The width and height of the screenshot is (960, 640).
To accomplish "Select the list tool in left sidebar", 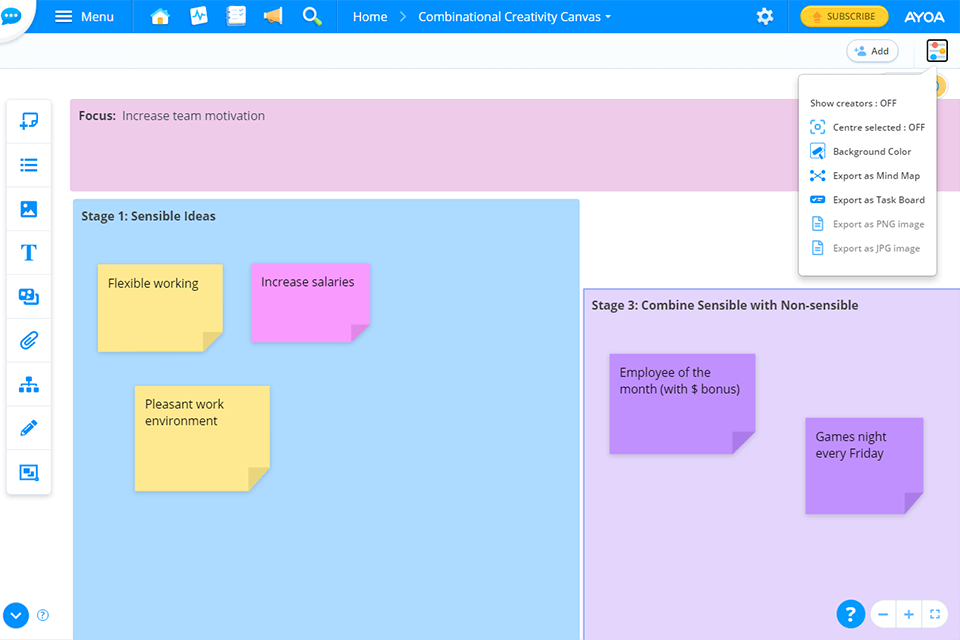I will coord(29,166).
